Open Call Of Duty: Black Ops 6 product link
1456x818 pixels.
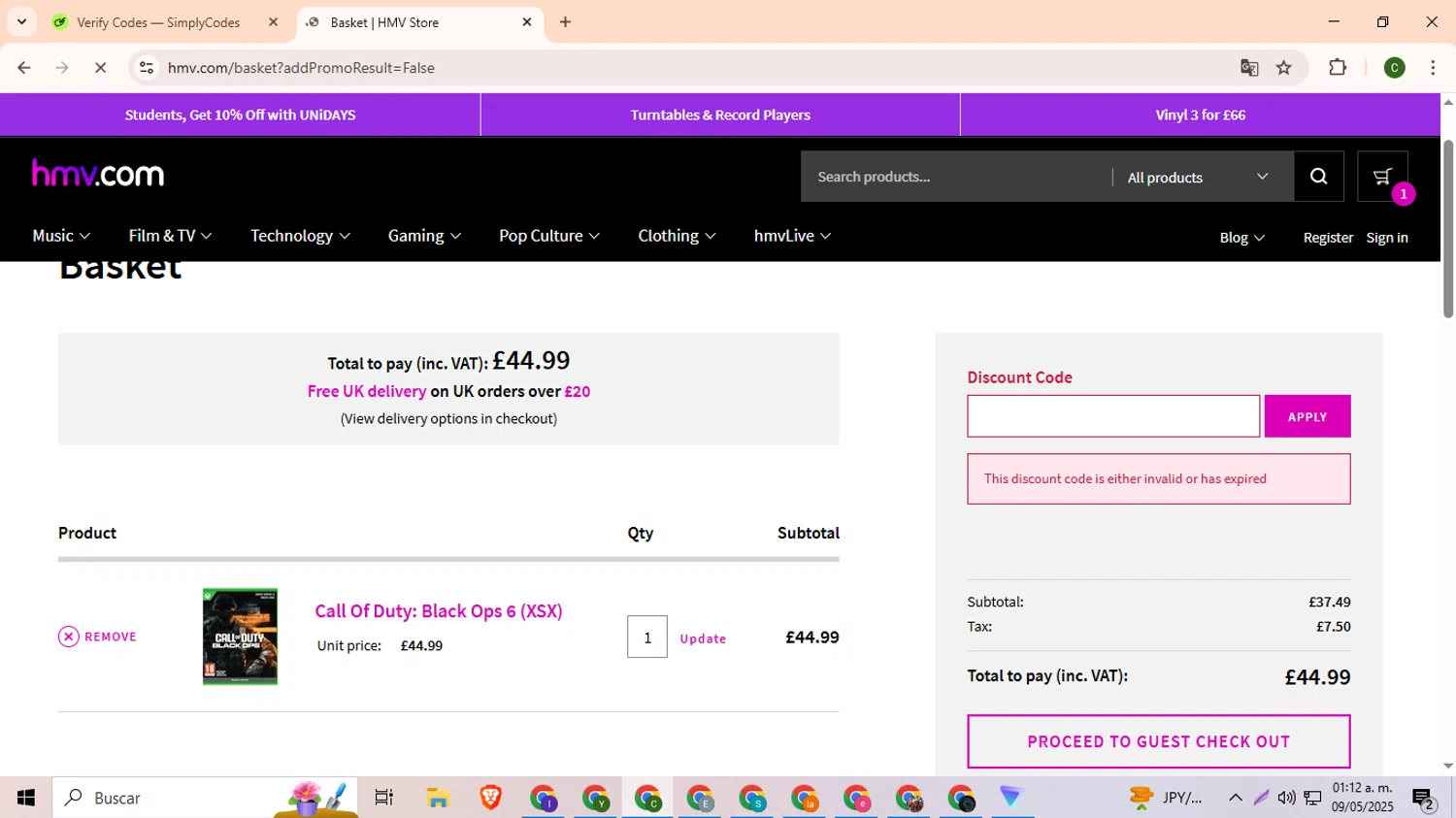pyautogui.click(x=439, y=611)
